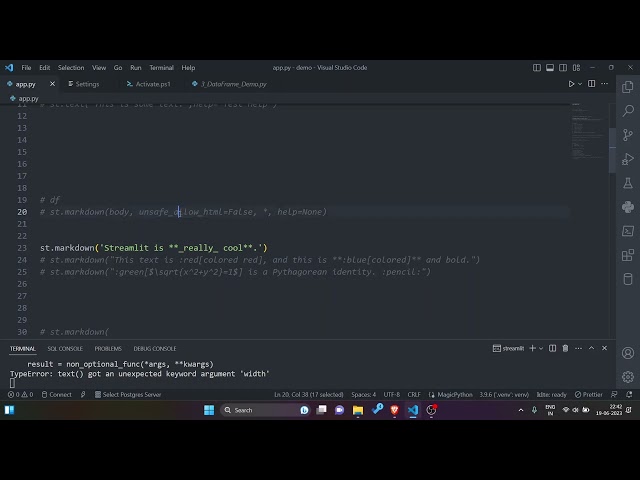640x480 pixels.
Task: Click the streamlit terminal label
Action: tap(509, 348)
